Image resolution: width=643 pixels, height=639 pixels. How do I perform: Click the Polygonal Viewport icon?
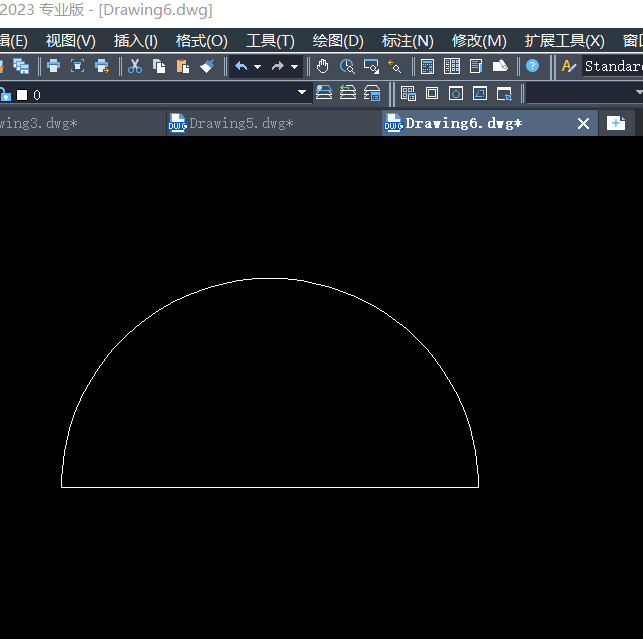coord(456,94)
